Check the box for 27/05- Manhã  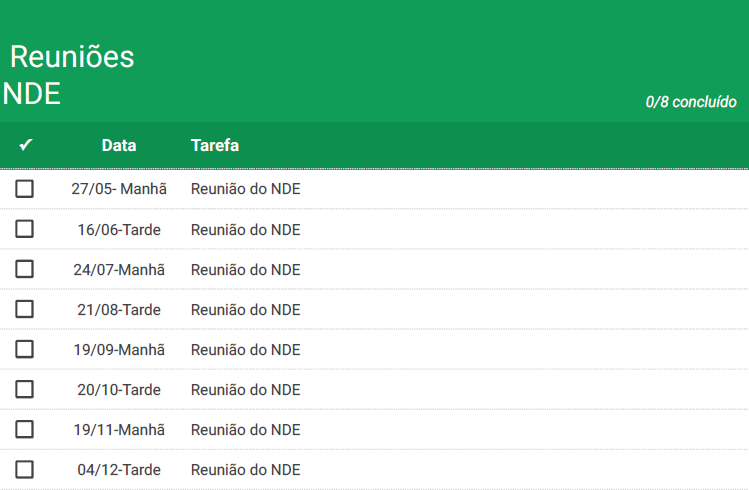(x=24, y=189)
